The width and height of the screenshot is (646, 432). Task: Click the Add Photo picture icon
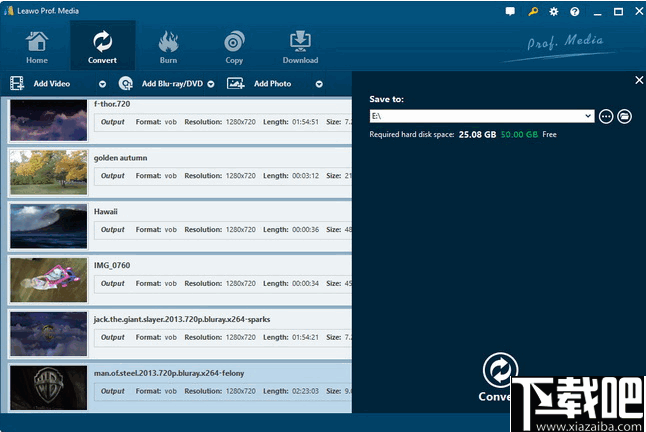coord(235,84)
